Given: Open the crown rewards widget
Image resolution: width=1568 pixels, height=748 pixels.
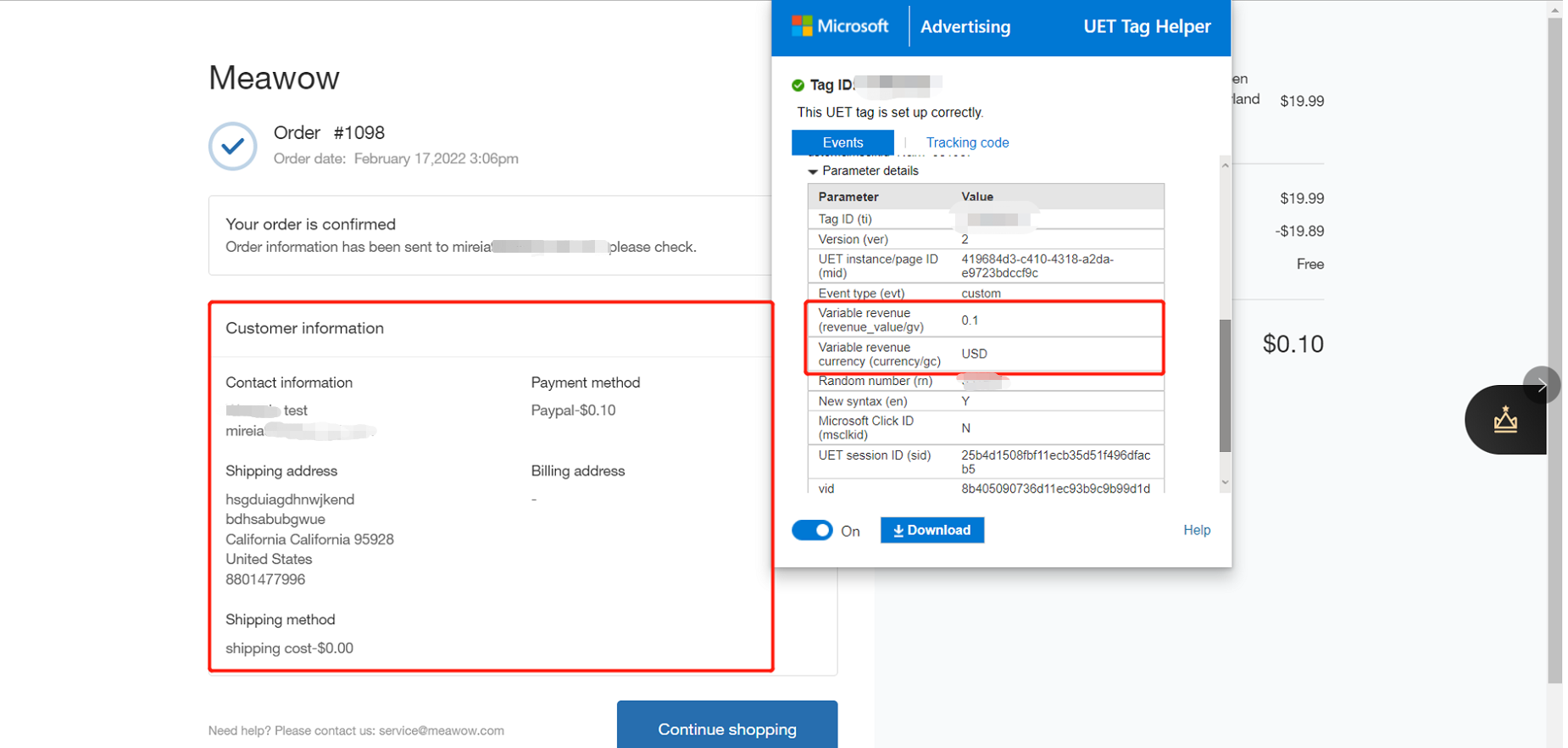Looking at the screenshot, I should pyautogui.click(x=1505, y=420).
